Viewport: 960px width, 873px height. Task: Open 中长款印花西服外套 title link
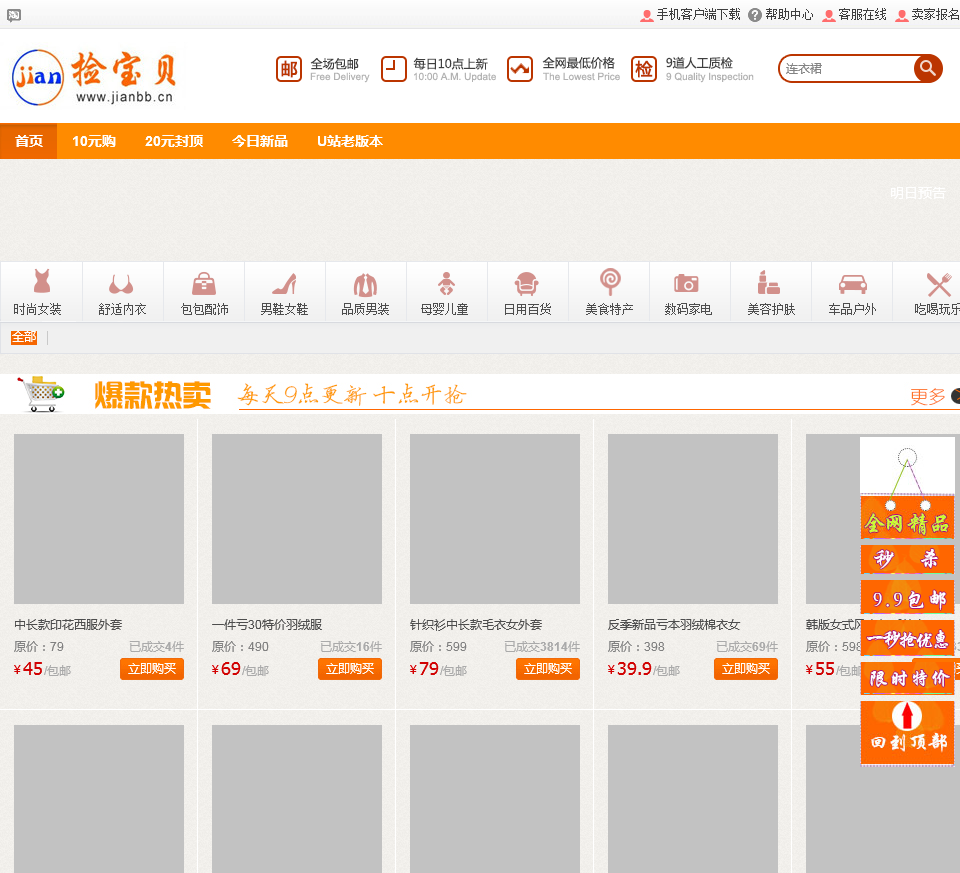[x=68, y=624]
